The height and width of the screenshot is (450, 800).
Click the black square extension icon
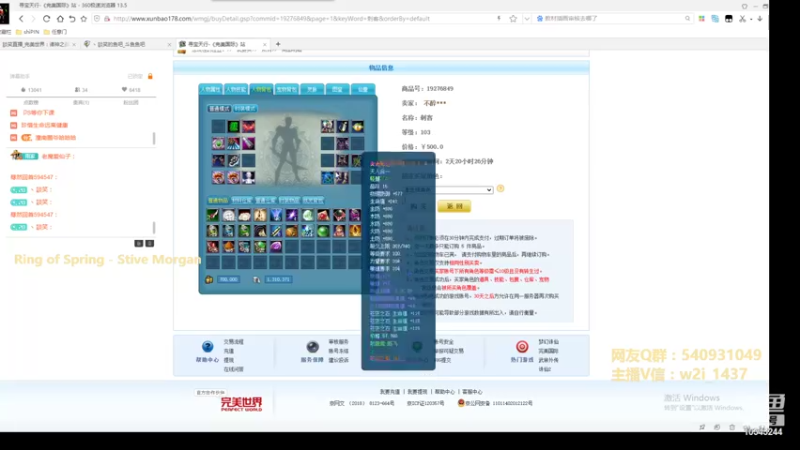(x=729, y=18)
